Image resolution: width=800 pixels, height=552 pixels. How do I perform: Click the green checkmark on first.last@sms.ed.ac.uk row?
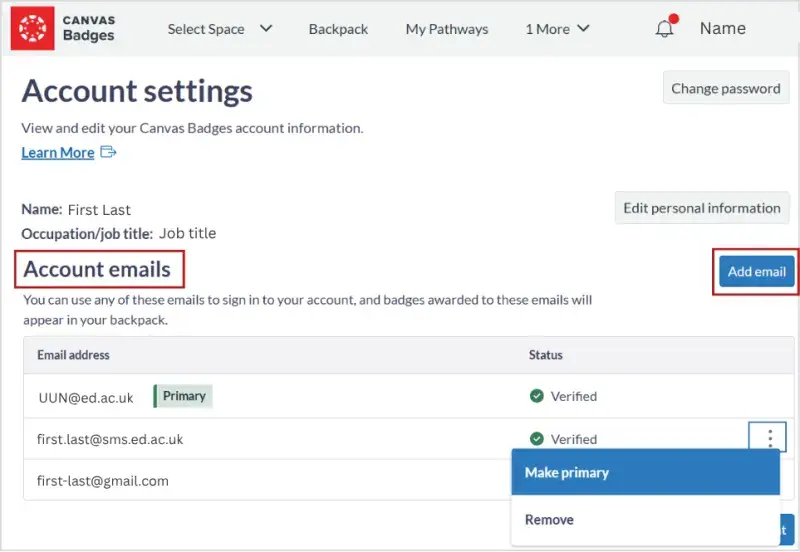(537, 439)
